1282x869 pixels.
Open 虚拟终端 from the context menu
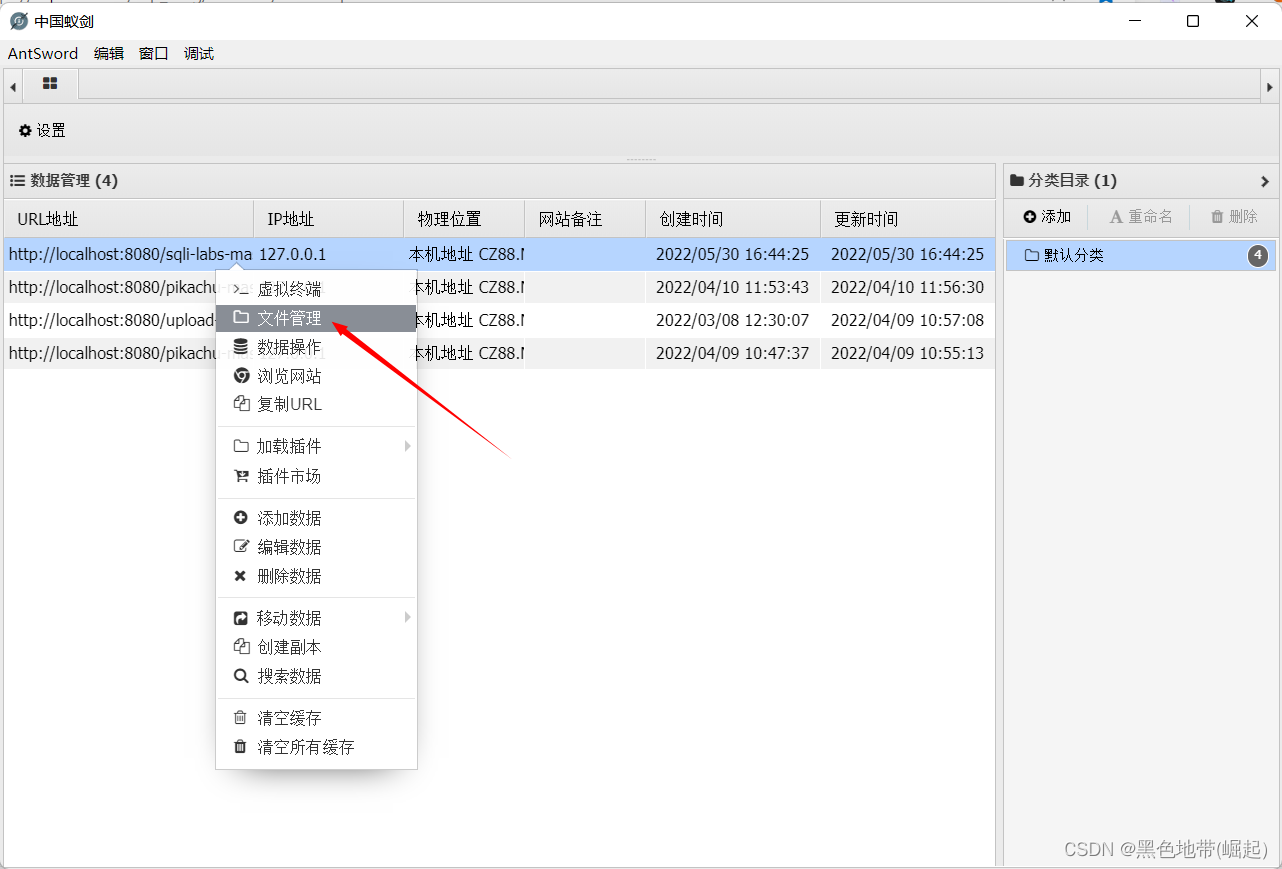click(x=290, y=288)
